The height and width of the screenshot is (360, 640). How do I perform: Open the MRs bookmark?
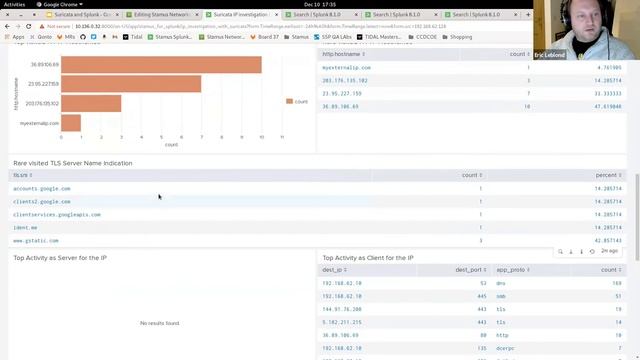(66, 37)
